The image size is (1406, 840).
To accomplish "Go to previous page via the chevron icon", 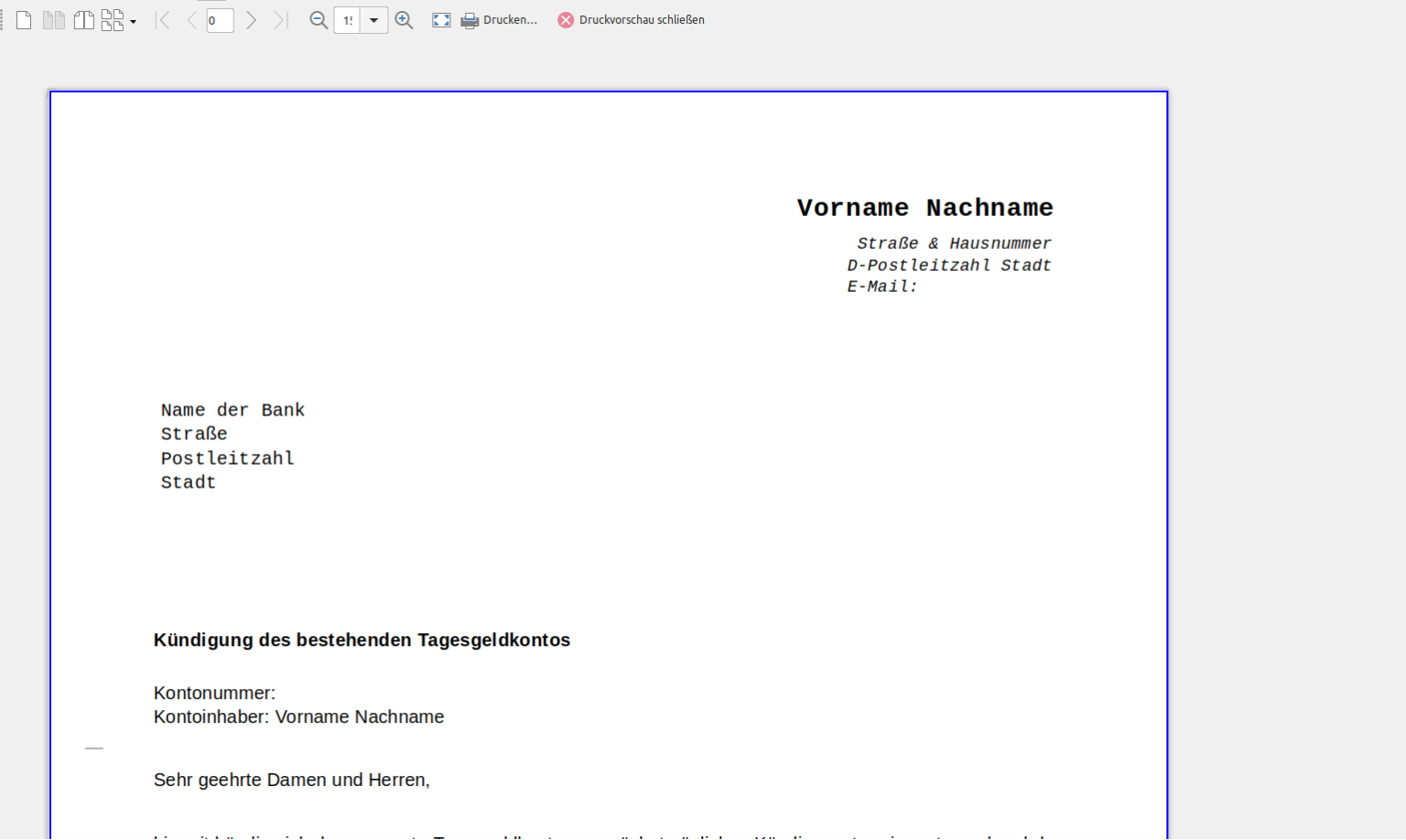I will 191,19.
